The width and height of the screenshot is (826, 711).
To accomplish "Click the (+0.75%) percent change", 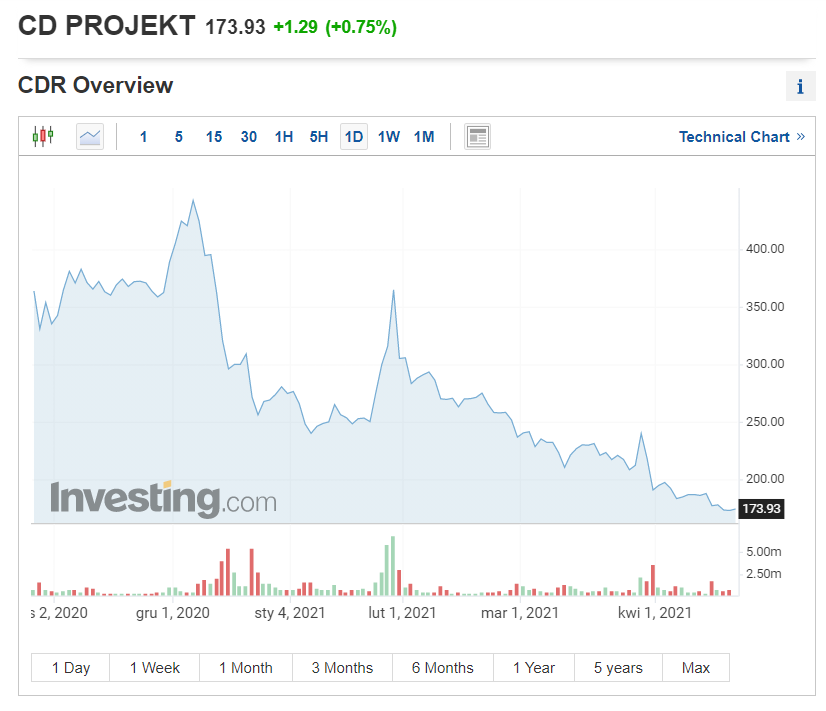I will point(361,27).
